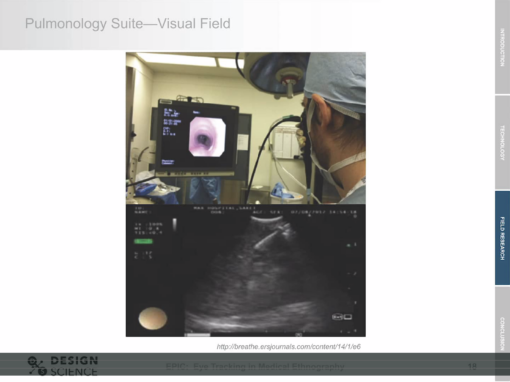510x382 pixels.
Task: Click the EPIC Eye Tracking footer text
Action: pyautogui.click(x=255, y=367)
